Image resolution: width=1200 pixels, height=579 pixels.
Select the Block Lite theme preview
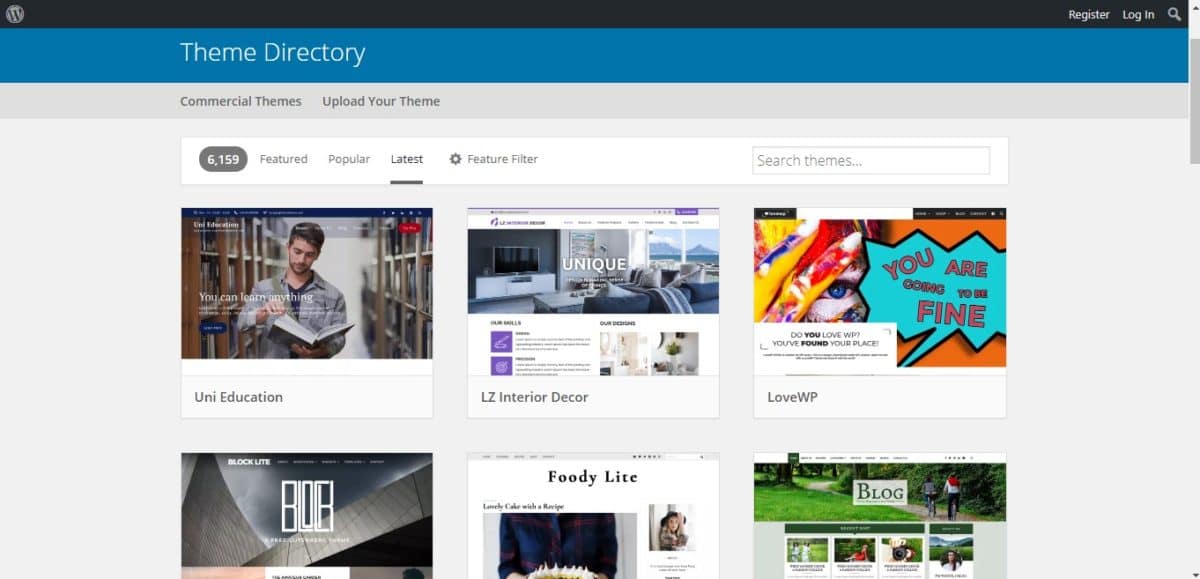[307, 515]
